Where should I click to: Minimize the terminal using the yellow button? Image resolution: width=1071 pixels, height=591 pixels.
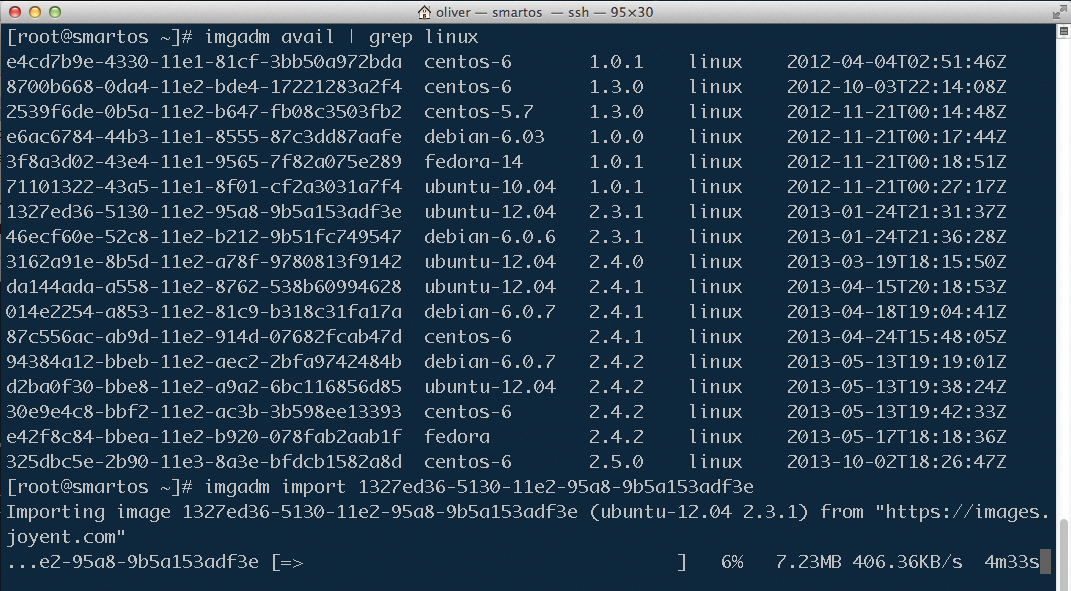click(x=33, y=12)
